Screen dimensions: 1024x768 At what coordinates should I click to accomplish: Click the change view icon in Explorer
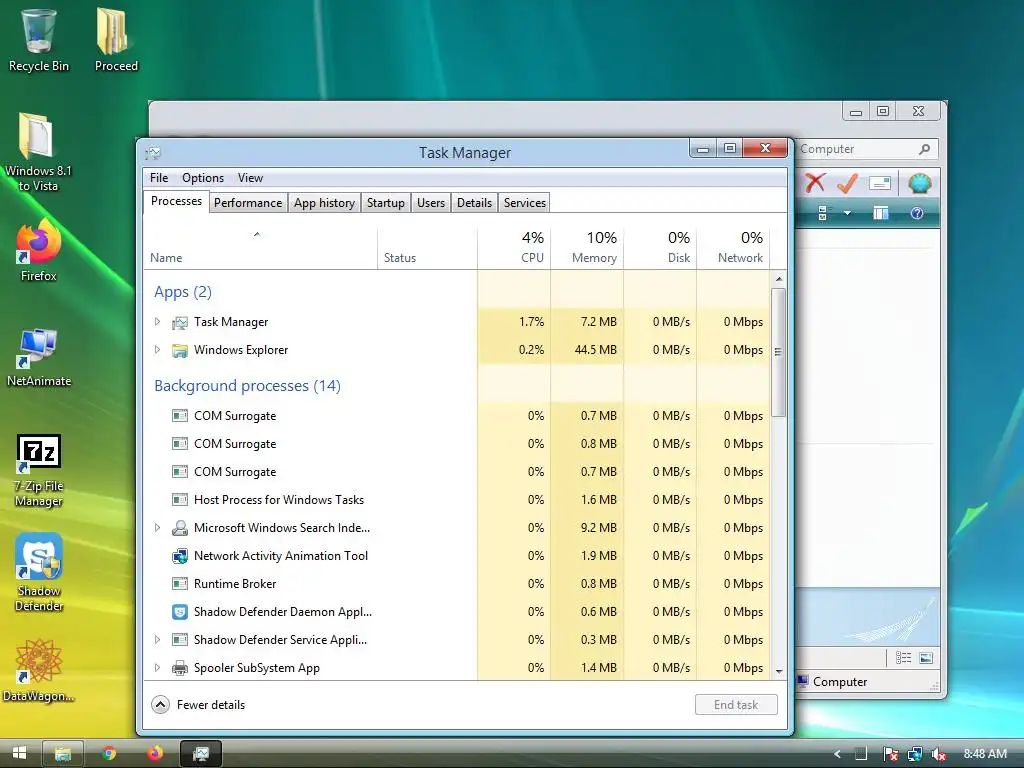tap(822, 213)
